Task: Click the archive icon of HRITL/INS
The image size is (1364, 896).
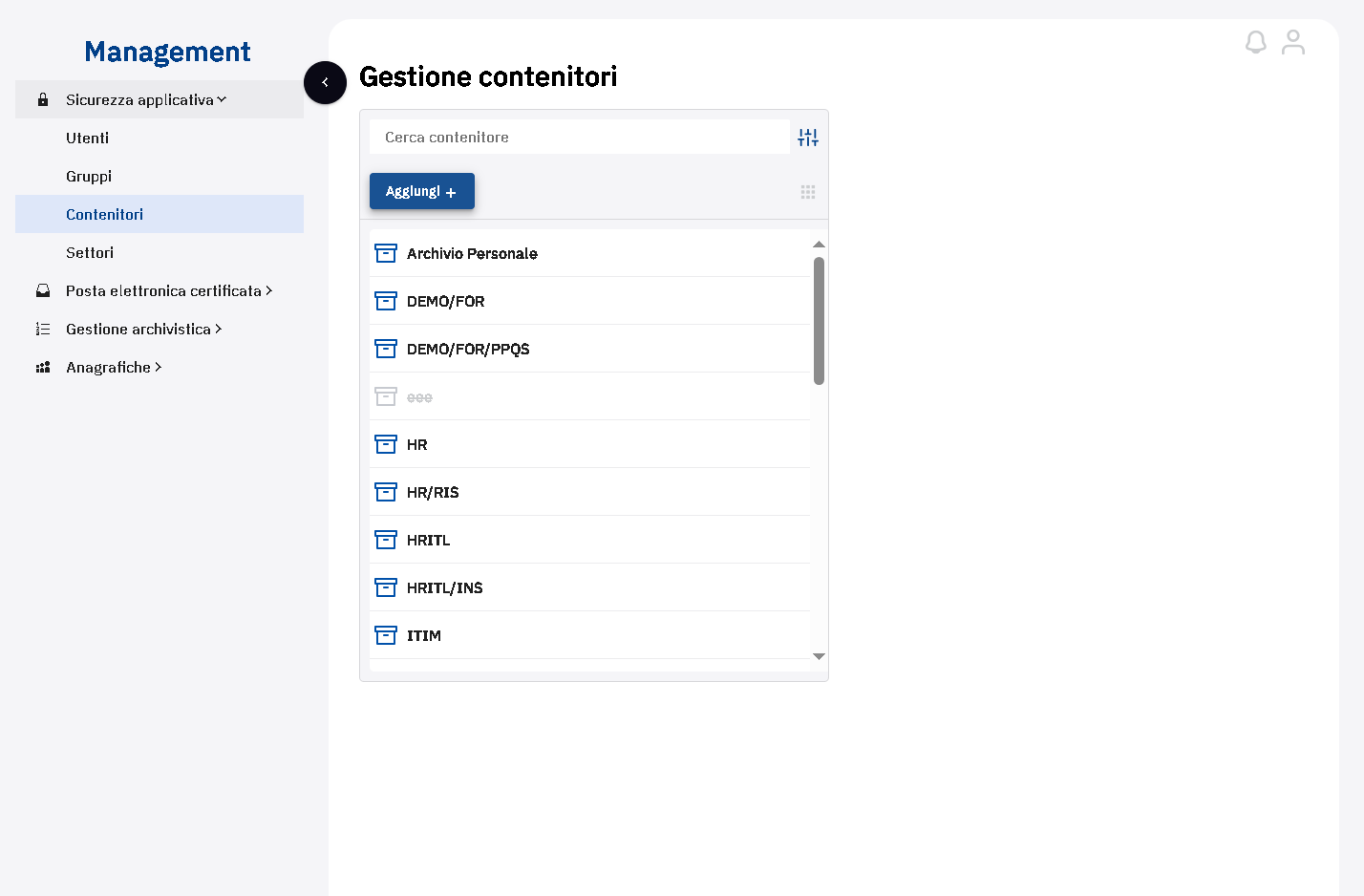Action: (386, 587)
